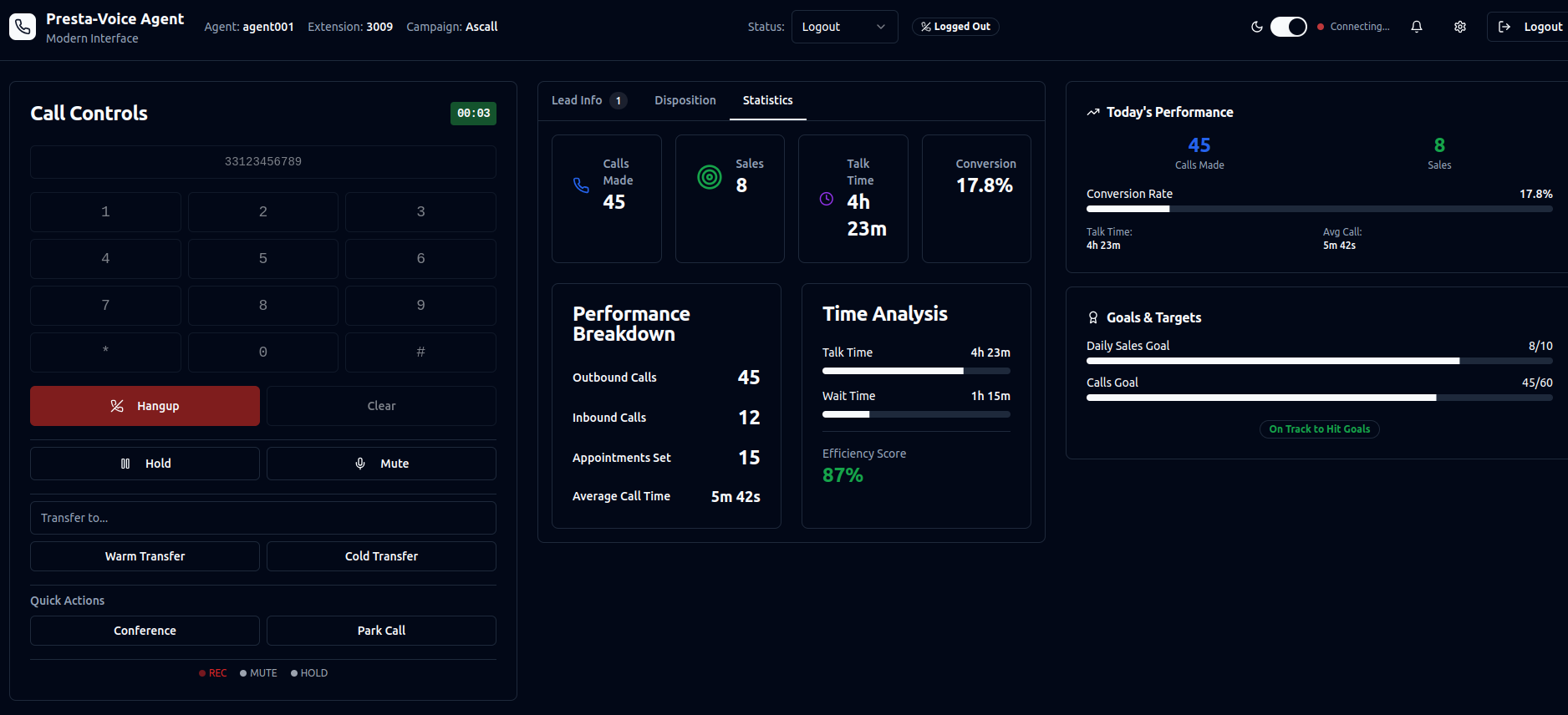The height and width of the screenshot is (715, 1568).
Task: Click the Talk Time analysis bar
Action: coord(916,371)
